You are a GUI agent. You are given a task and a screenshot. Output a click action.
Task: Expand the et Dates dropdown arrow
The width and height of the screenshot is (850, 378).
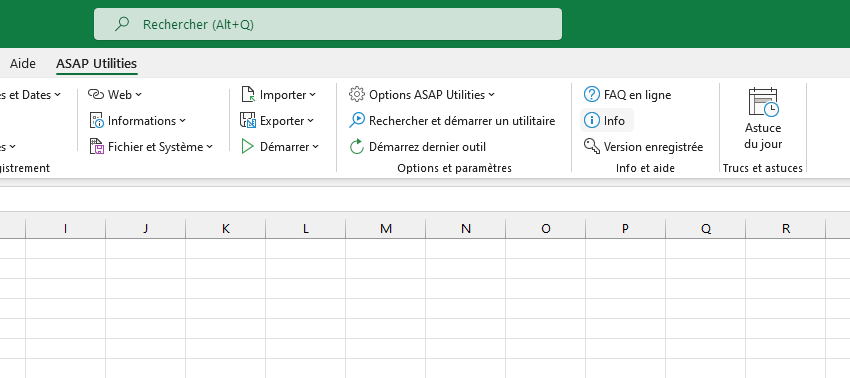pyautogui.click(x=57, y=95)
